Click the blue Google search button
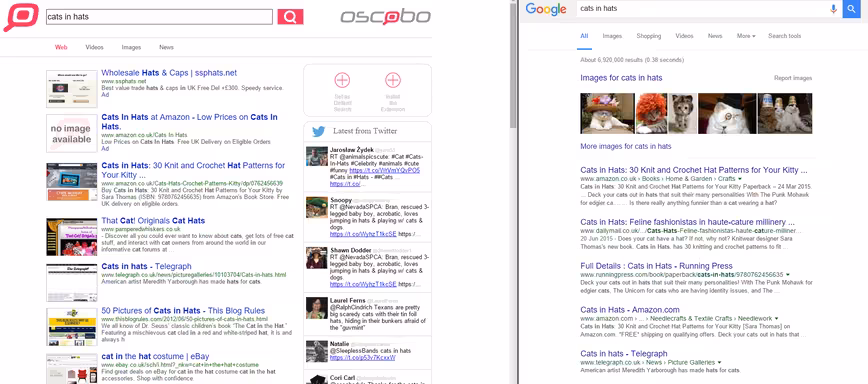The width and height of the screenshot is (868, 384). 851,9
